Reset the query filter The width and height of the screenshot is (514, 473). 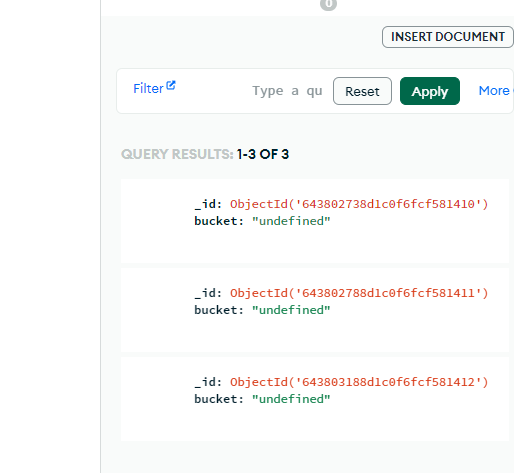click(362, 91)
